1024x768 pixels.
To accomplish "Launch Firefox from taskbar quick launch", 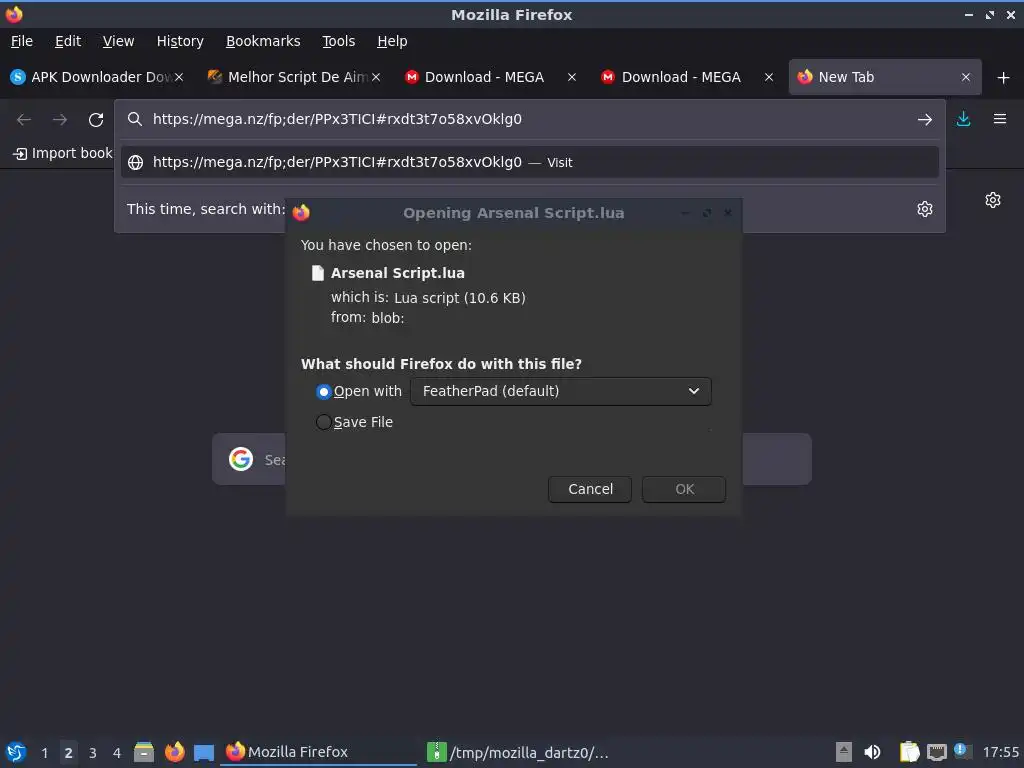I will [x=174, y=752].
